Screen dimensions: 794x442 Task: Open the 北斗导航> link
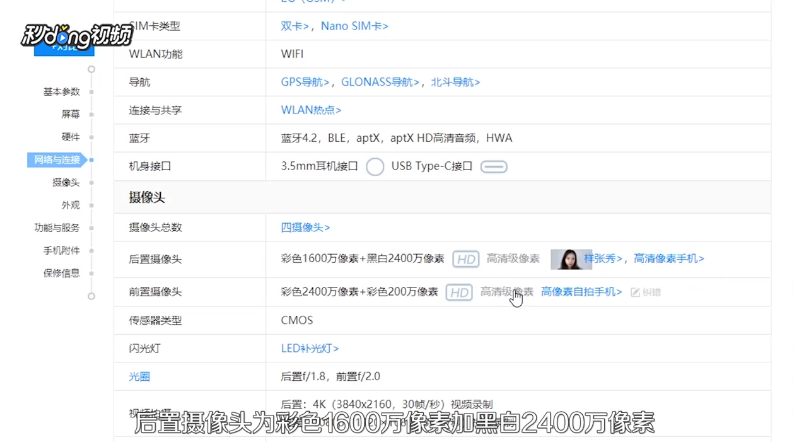455,82
